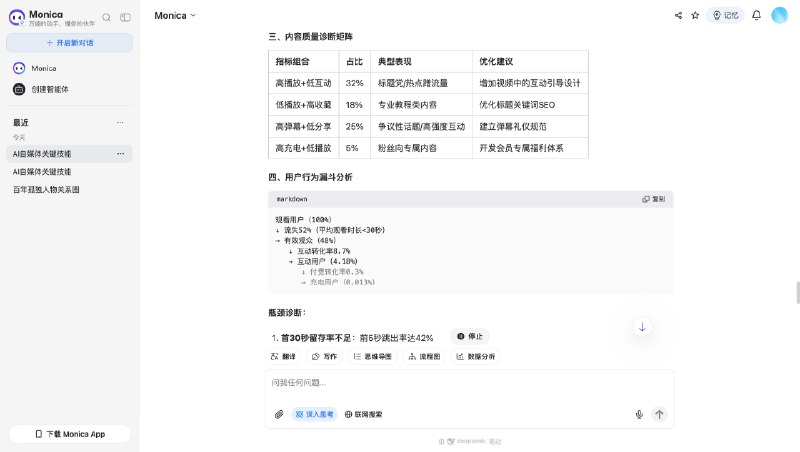Click the microphone voice input icon

pyautogui.click(x=639, y=414)
